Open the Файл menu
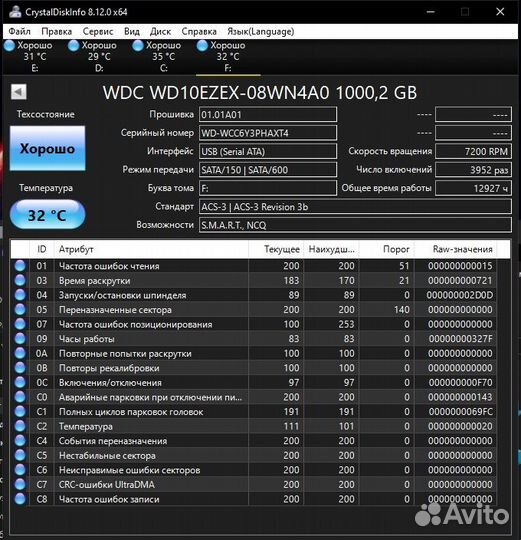Screen dimensions: 521x540 pos(19,31)
